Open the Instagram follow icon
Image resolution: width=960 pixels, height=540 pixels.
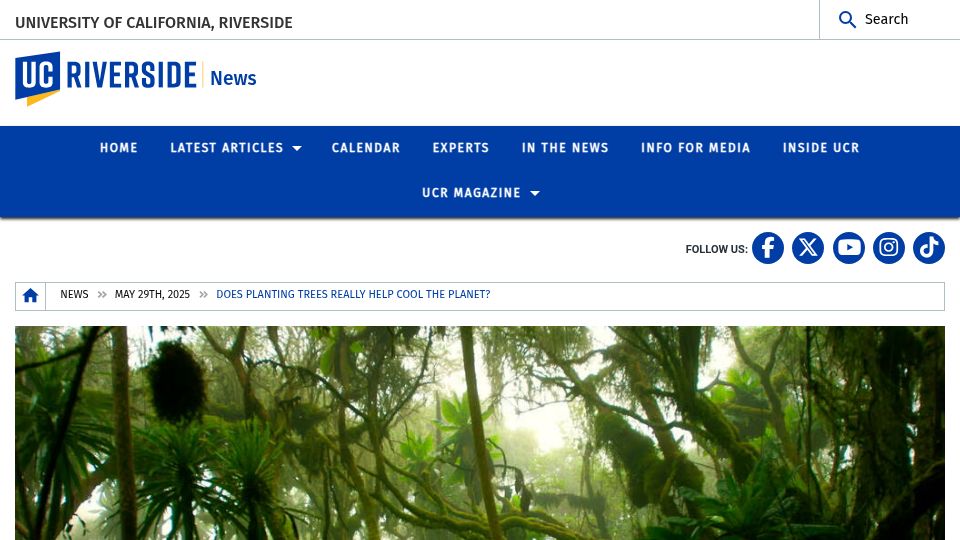point(889,248)
